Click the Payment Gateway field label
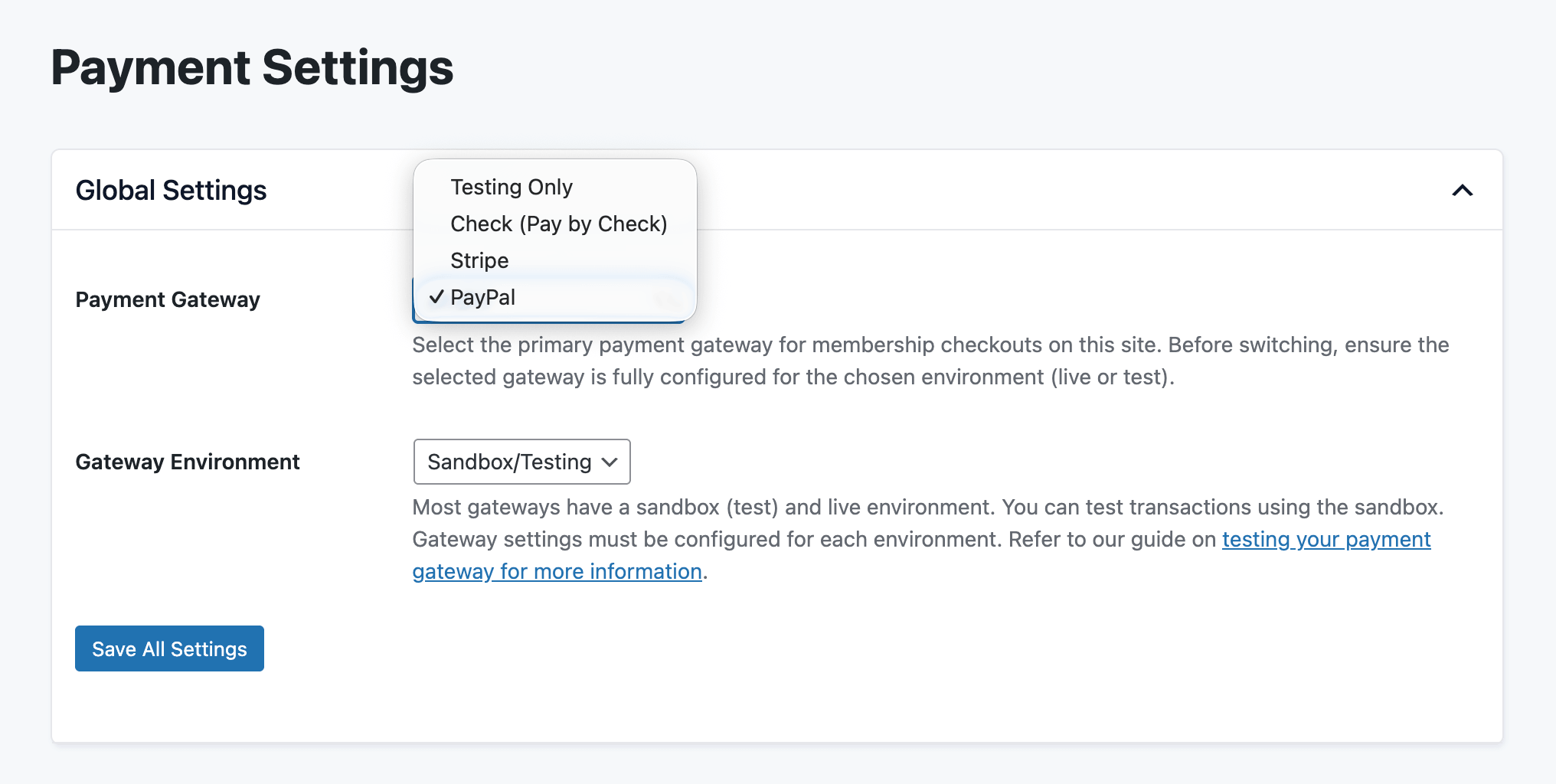 pos(167,299)
